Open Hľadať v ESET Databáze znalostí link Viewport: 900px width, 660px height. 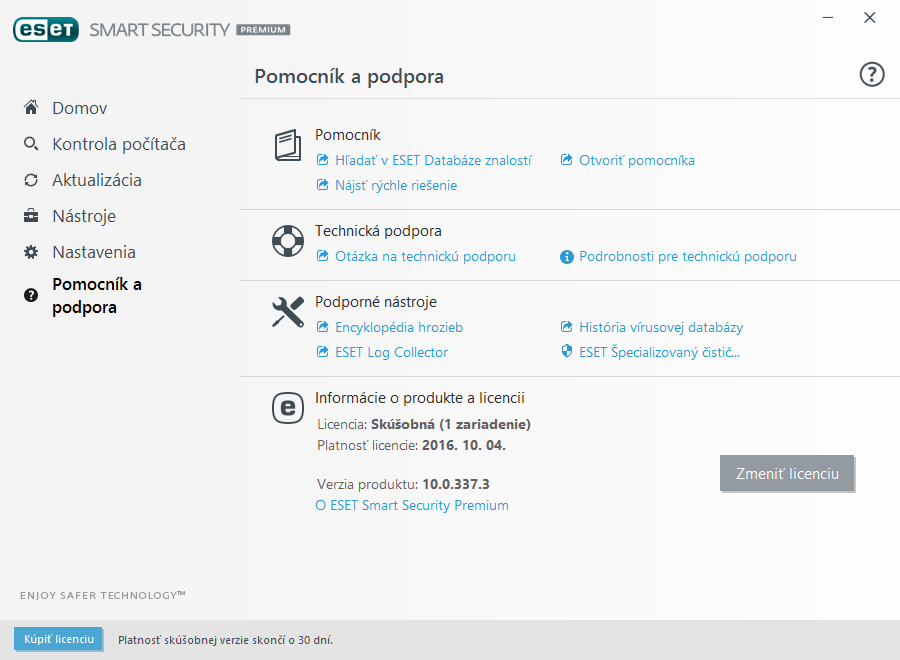coord(433,160)
